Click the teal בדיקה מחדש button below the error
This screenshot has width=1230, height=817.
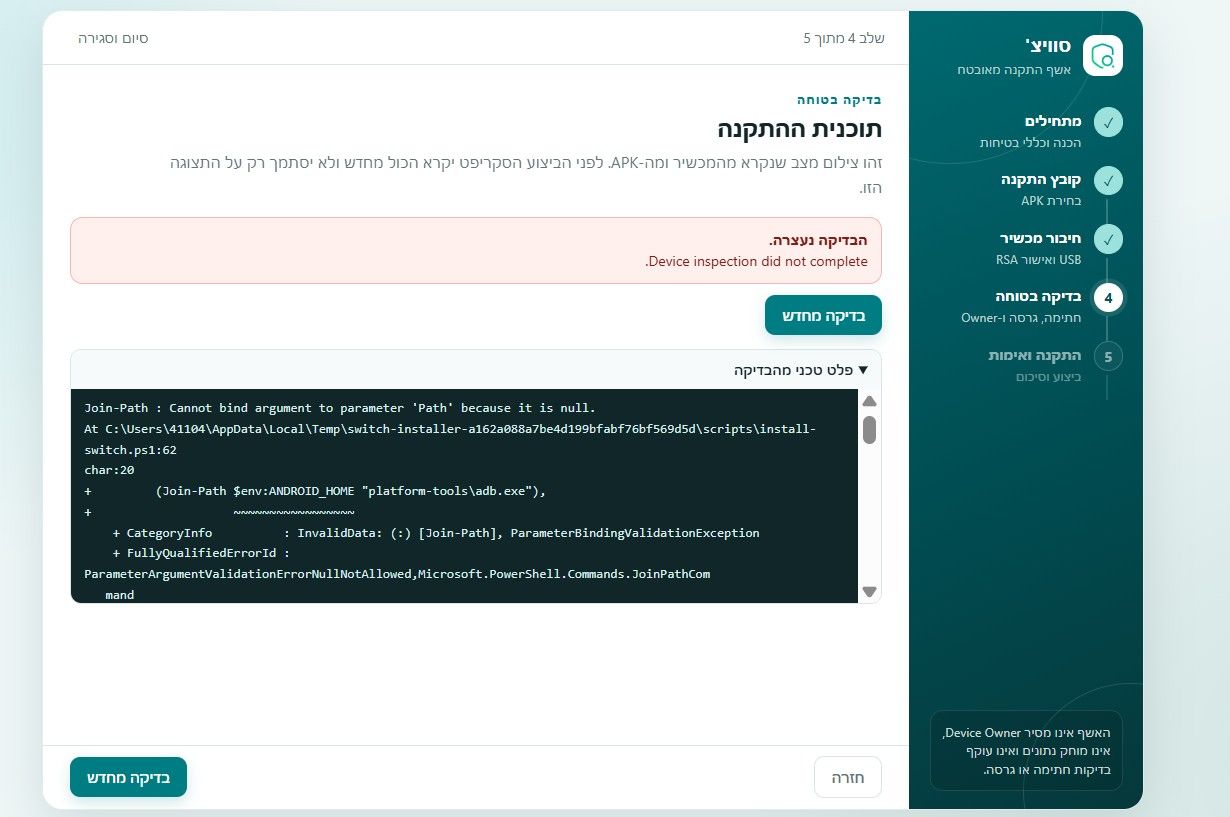coord(823,315)
